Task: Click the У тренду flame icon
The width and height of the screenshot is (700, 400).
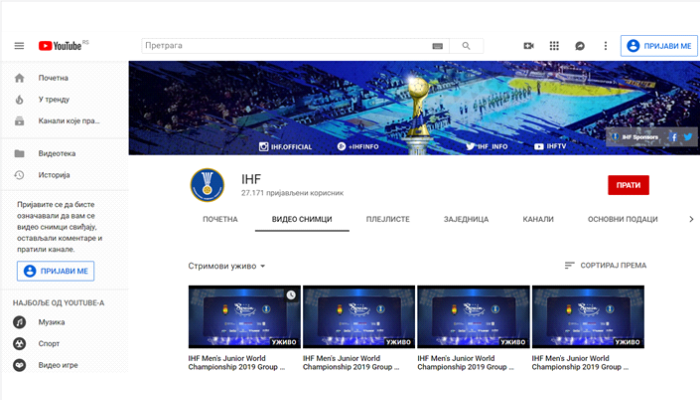Action: 19,100
